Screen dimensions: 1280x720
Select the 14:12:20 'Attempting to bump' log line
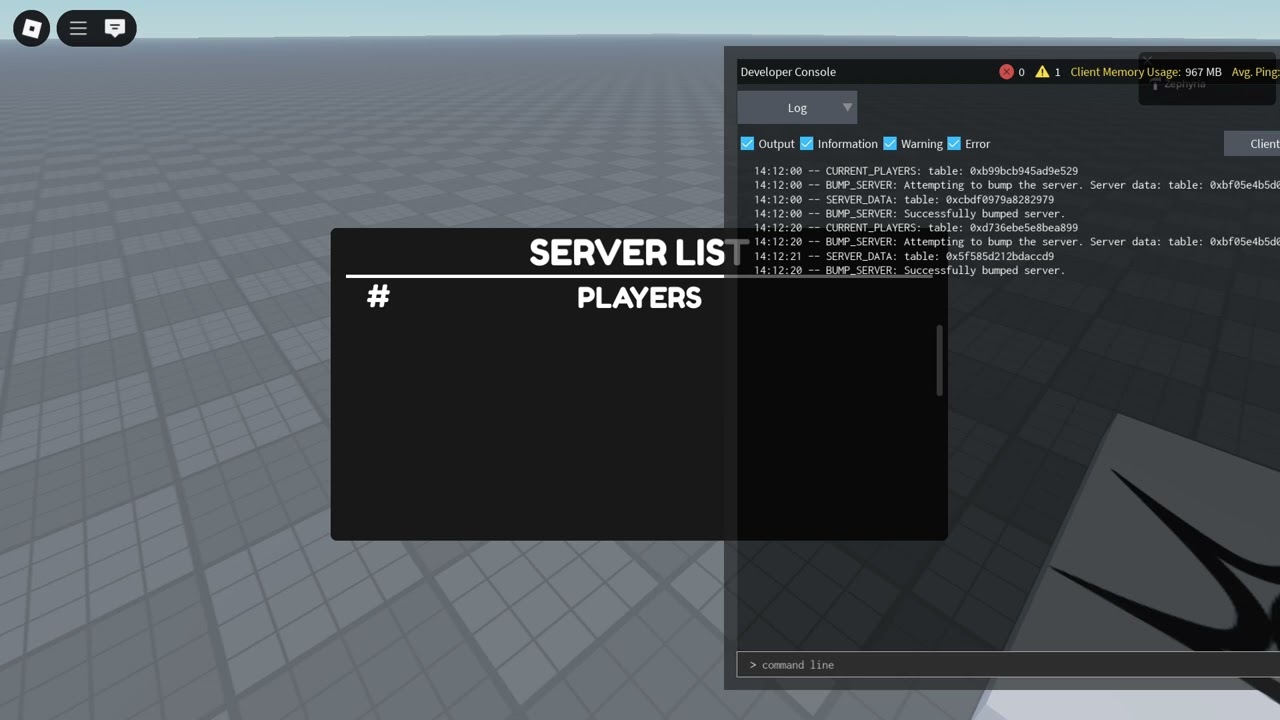[x=1017, y=242]
